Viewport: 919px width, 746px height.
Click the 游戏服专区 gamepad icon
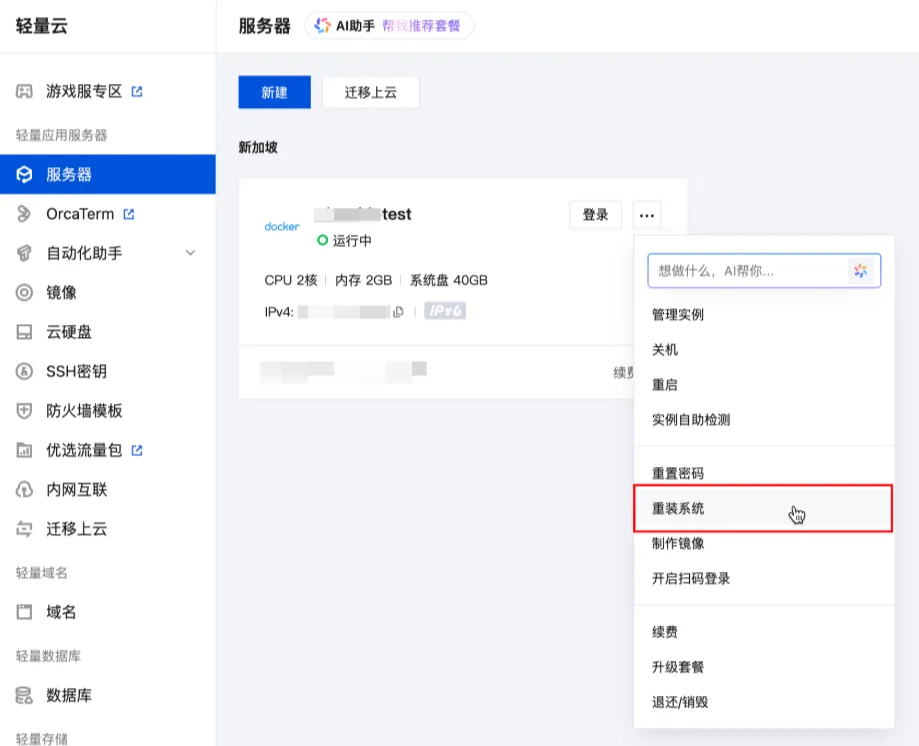24,91
